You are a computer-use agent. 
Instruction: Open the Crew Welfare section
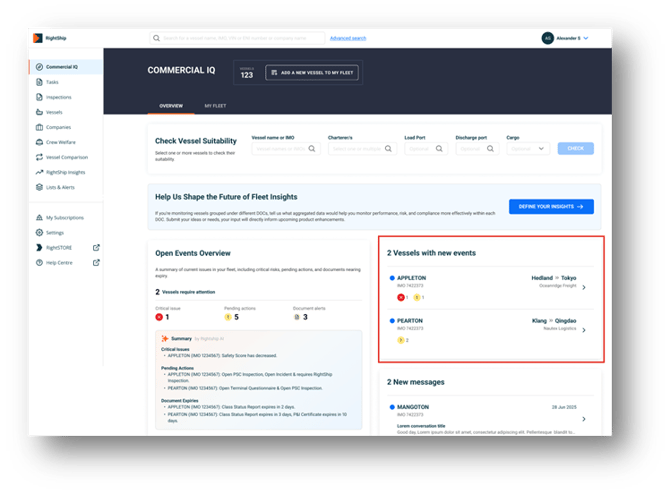tap(60, 142)
